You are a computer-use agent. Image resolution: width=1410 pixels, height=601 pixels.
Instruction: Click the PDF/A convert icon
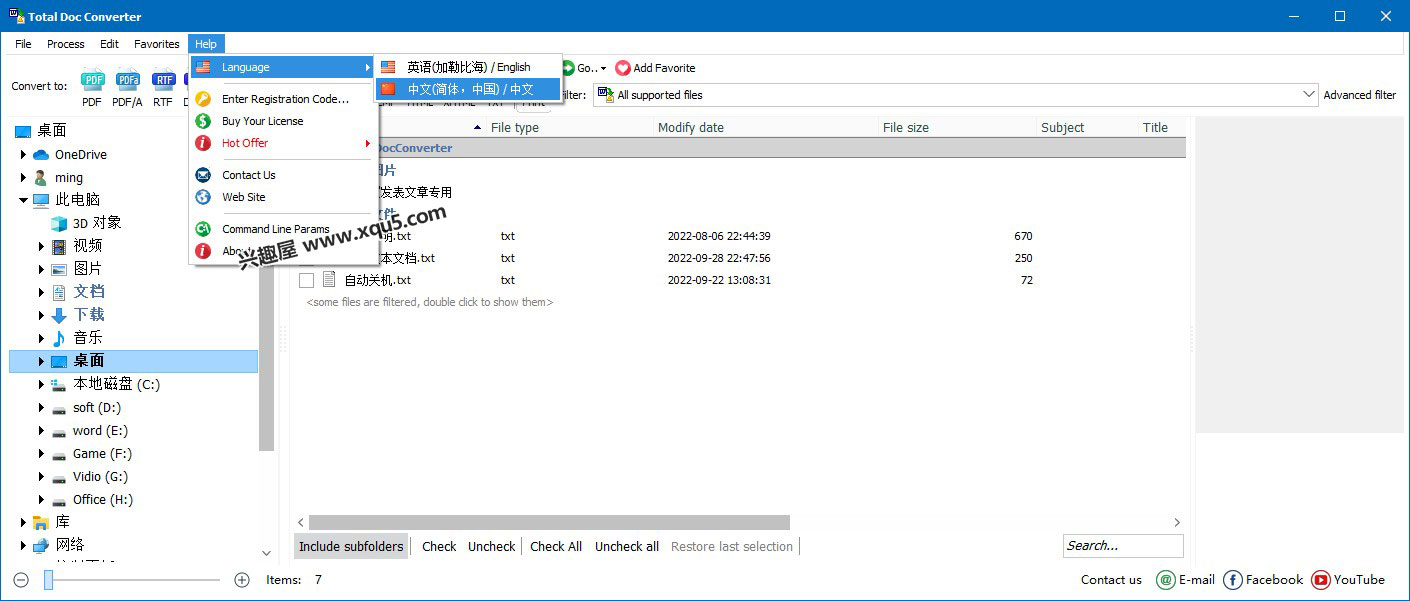click(x=128, y=81)
